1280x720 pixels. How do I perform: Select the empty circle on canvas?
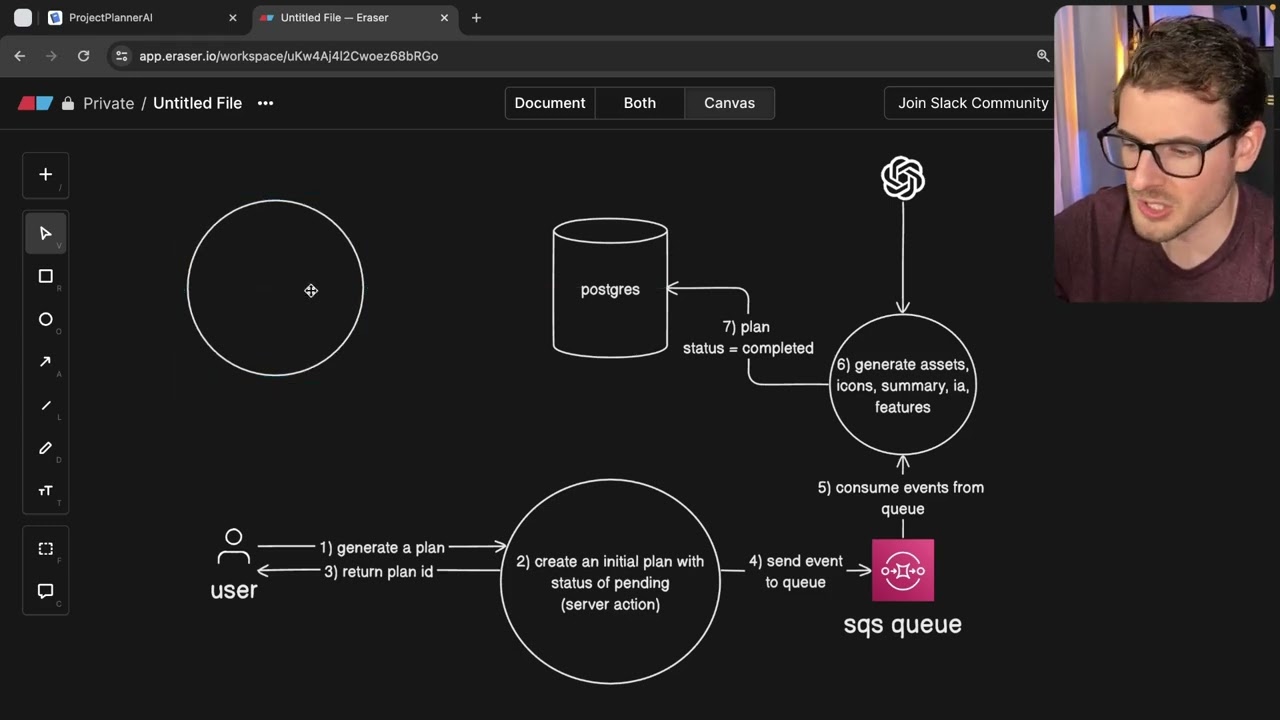275,288
